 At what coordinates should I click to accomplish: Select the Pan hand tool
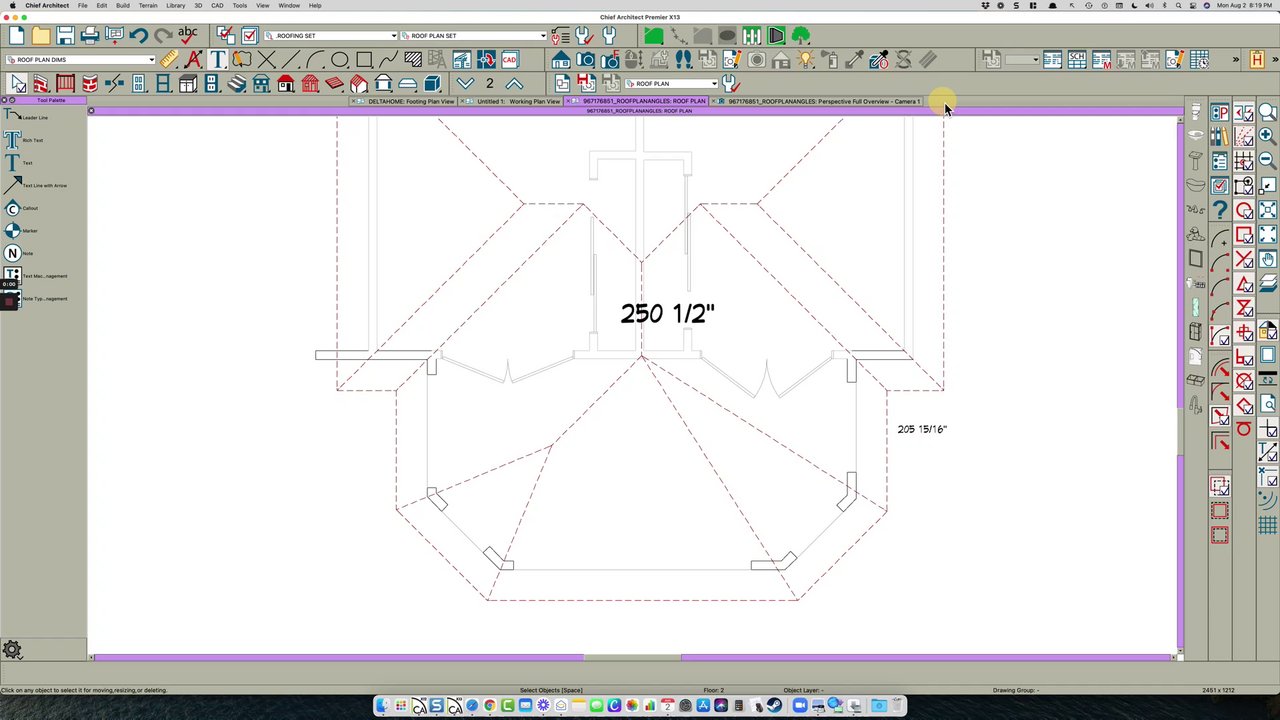click(1267, 259)
